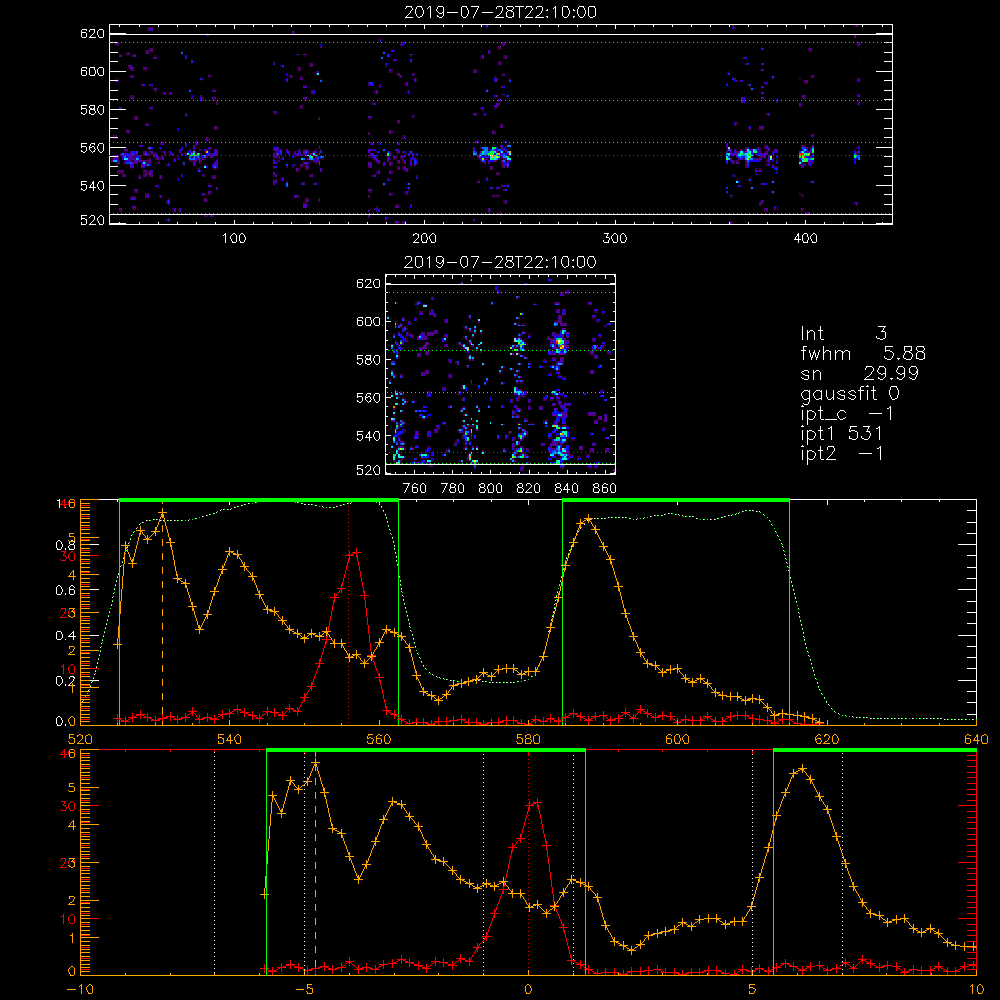Viewport: 1000px width, 1000px height.
Task: Select the 'ipt1 531' parameter line
Action: click(x=842, y=434)
